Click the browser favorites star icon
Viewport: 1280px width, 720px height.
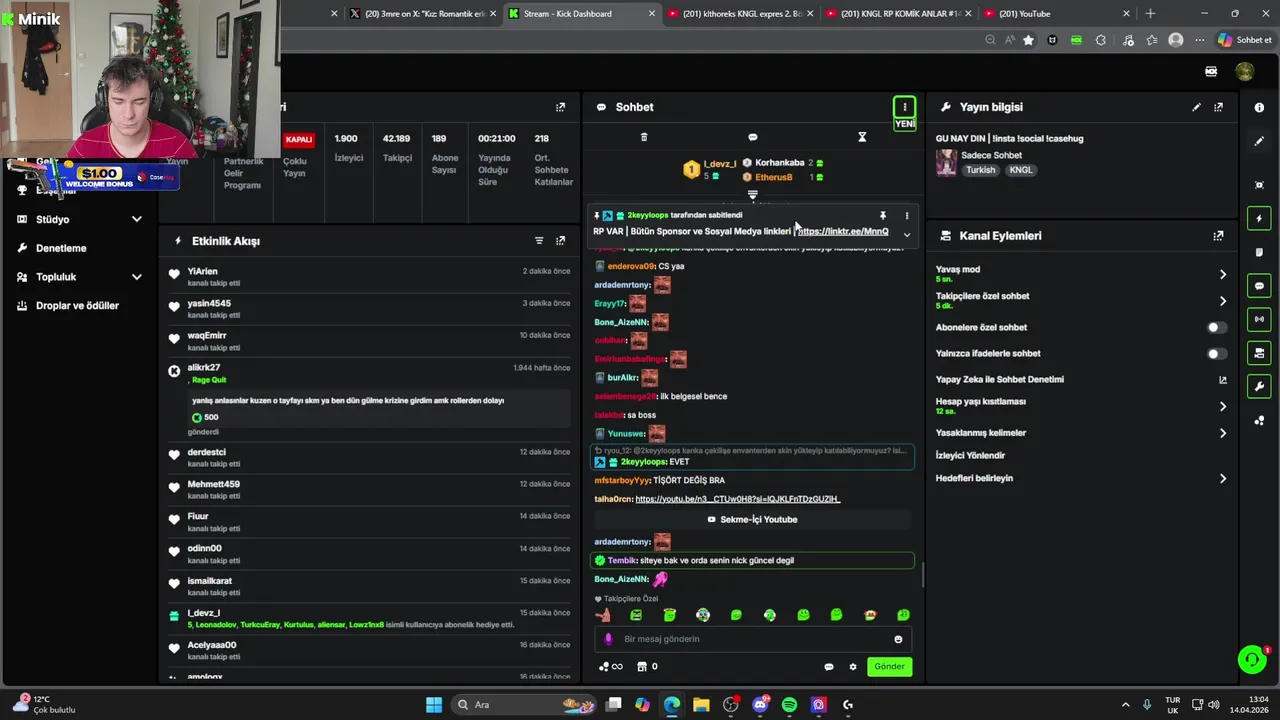(x=1028, y=40)
